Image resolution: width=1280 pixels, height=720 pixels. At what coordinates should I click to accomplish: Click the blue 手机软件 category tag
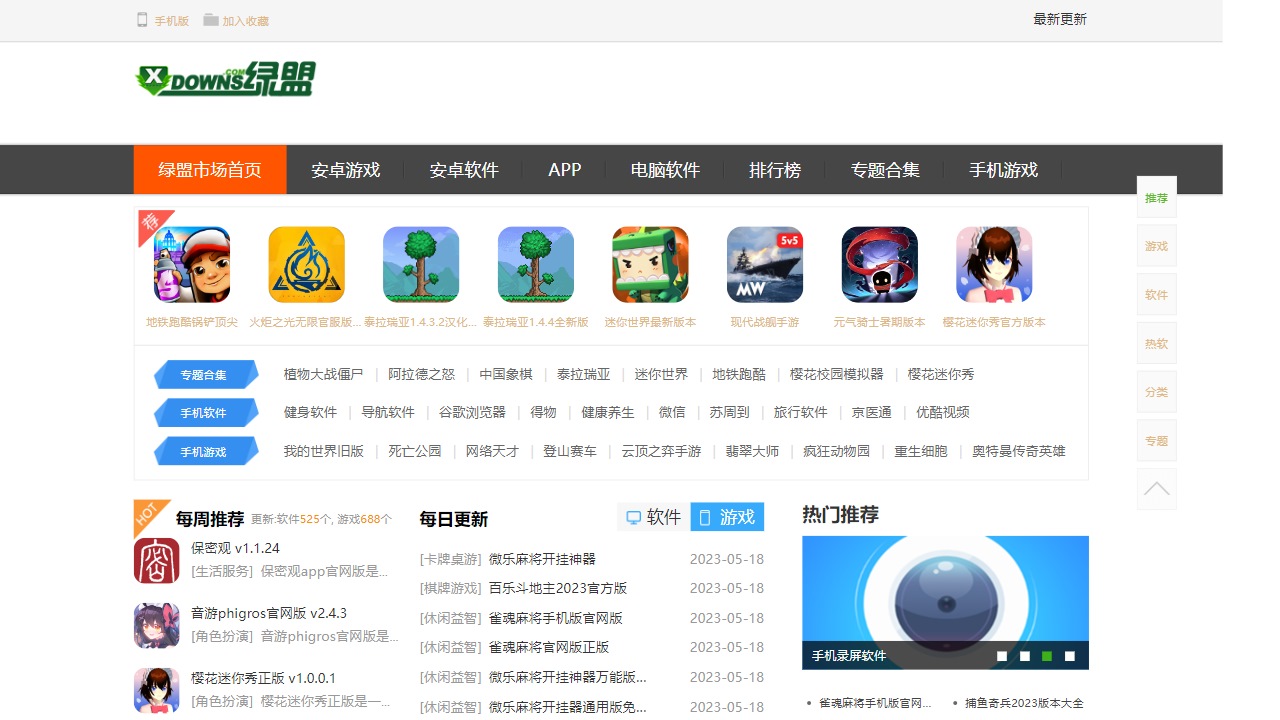tap(206, 413)
